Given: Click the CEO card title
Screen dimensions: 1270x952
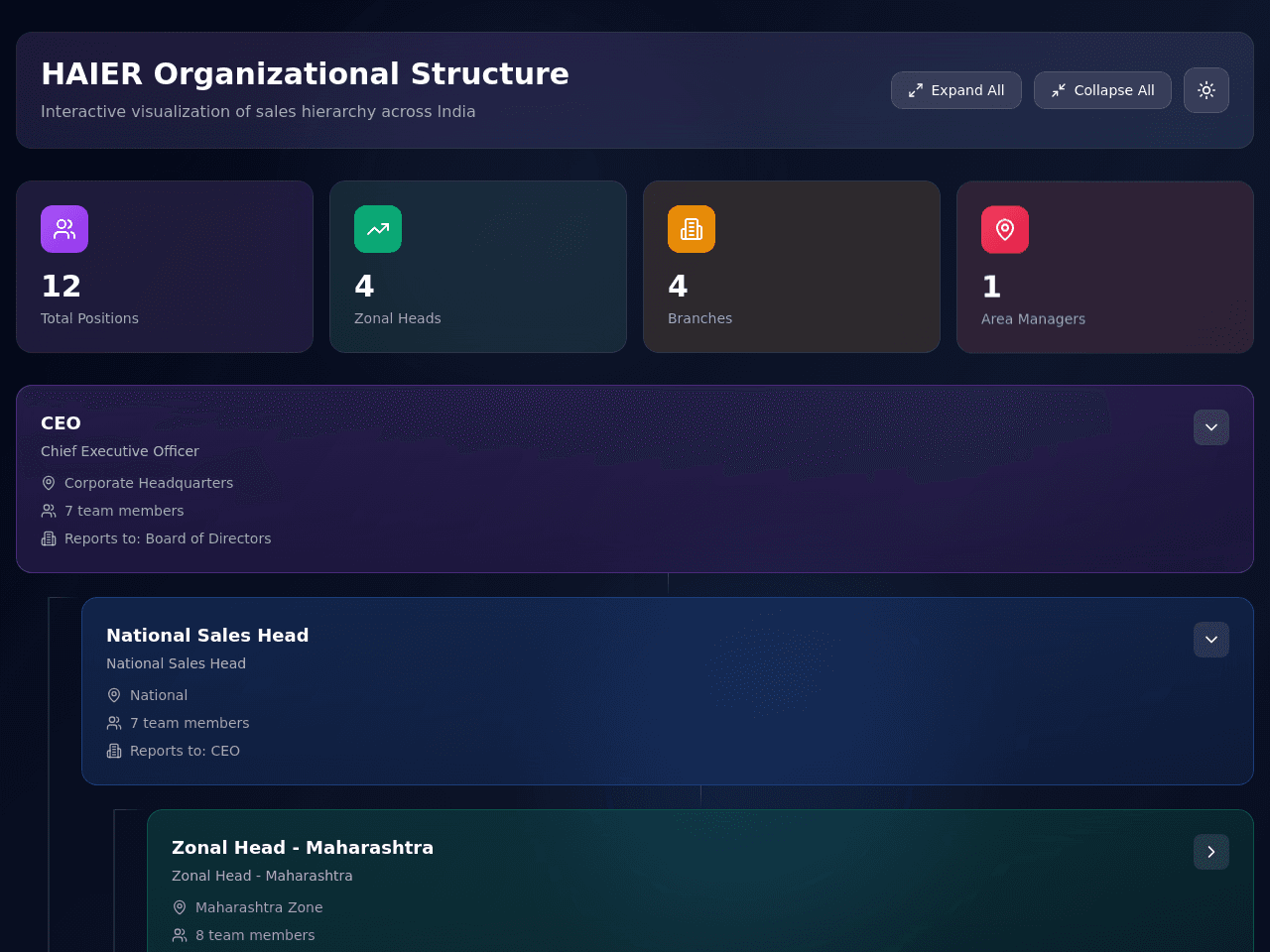Looking at the screenshot, I should pos(61,423).
